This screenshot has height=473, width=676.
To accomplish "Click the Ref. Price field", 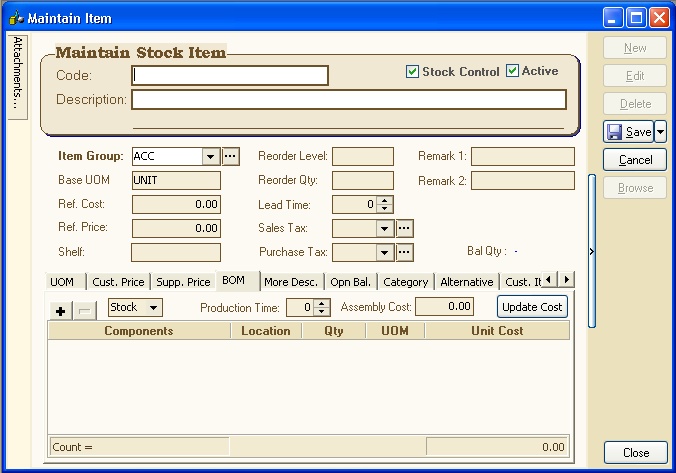I will tap(176, 228).
